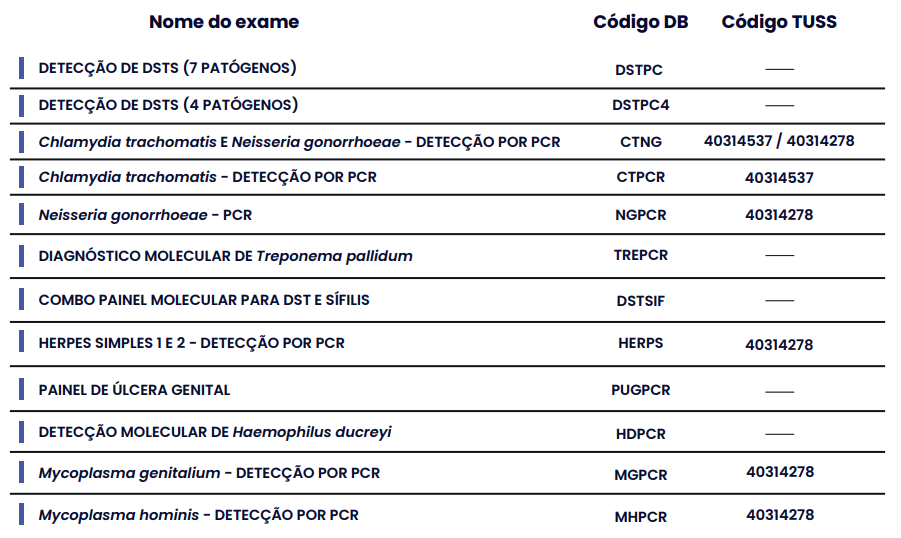Click the 'Código TUSS' column header
The height and width of the screenshot is (538, 901).
coord(779,22)
